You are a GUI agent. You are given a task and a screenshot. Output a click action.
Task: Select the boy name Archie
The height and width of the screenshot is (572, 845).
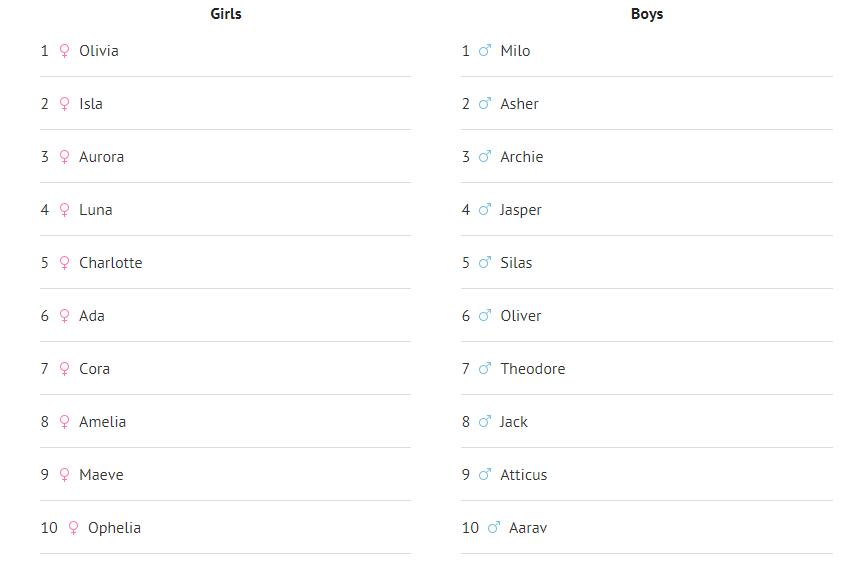click(522, 157)
